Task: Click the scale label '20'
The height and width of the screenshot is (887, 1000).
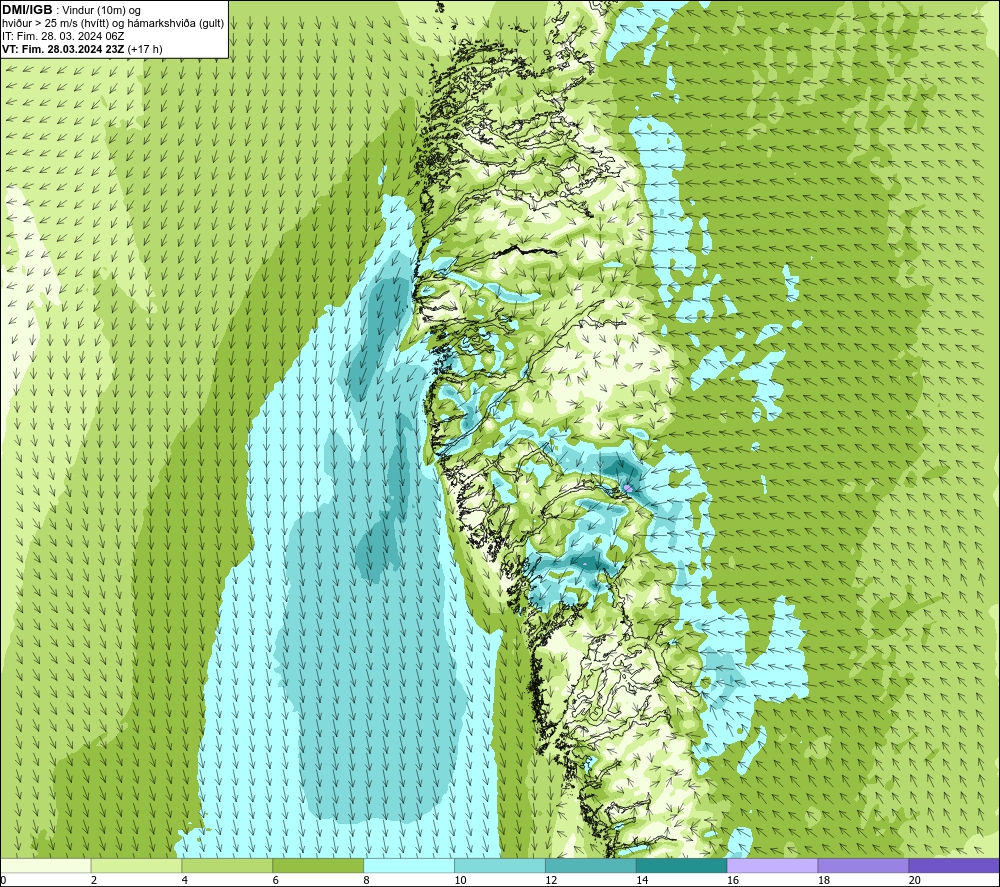Action: pyautogui.click(x=915, y=881)
